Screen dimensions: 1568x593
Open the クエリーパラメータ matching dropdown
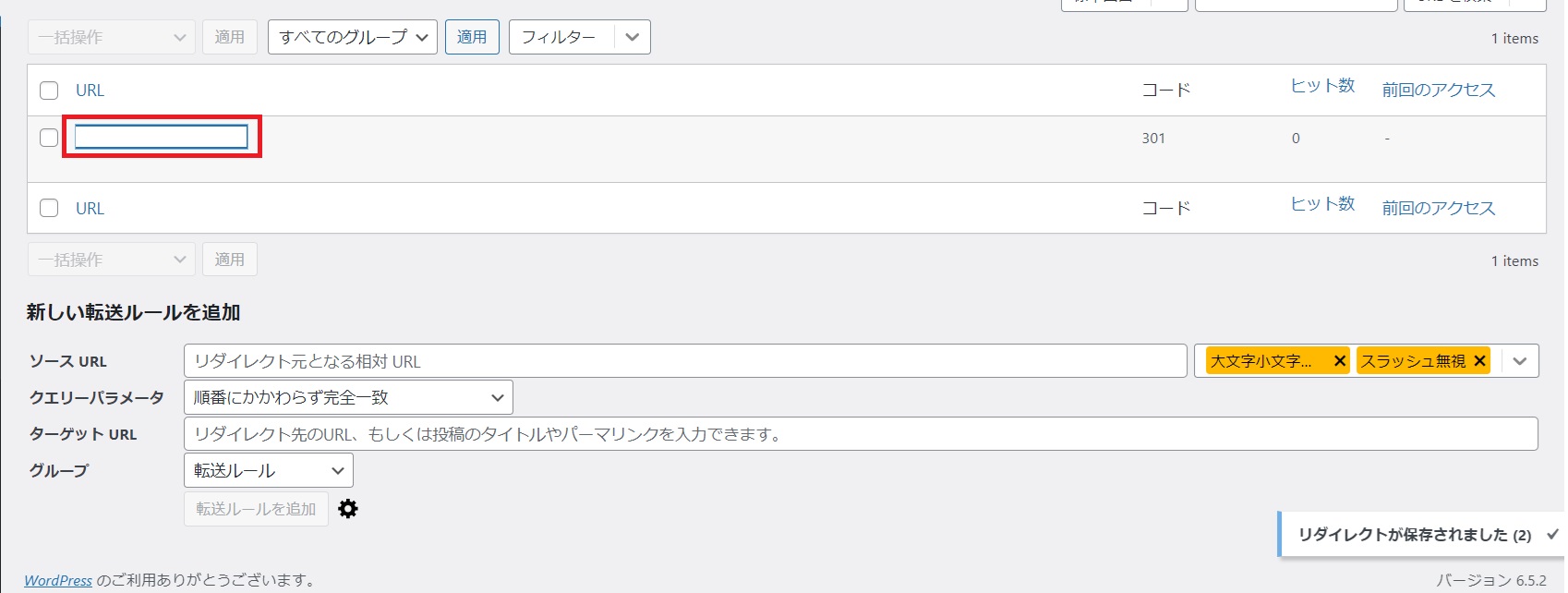[348, 397]
